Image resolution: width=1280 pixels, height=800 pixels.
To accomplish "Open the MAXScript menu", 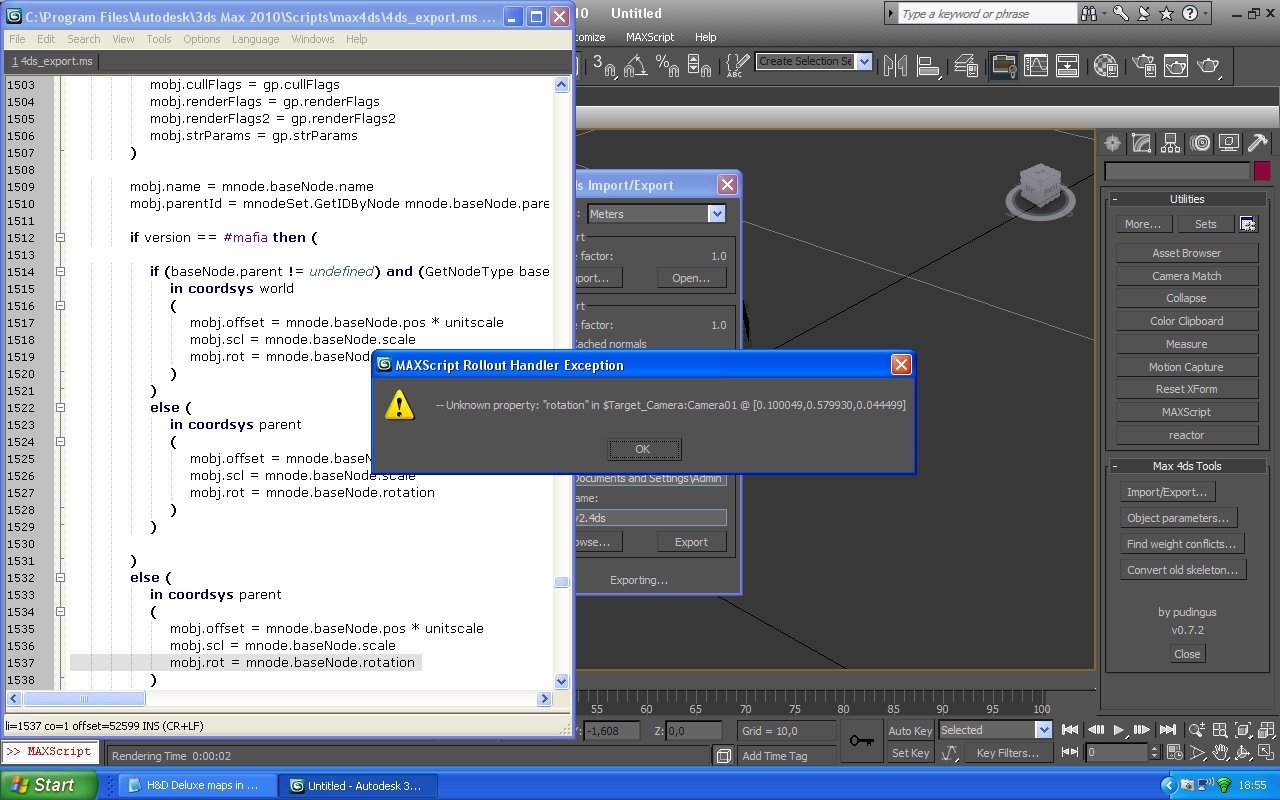I will click(x=650, y=37).
